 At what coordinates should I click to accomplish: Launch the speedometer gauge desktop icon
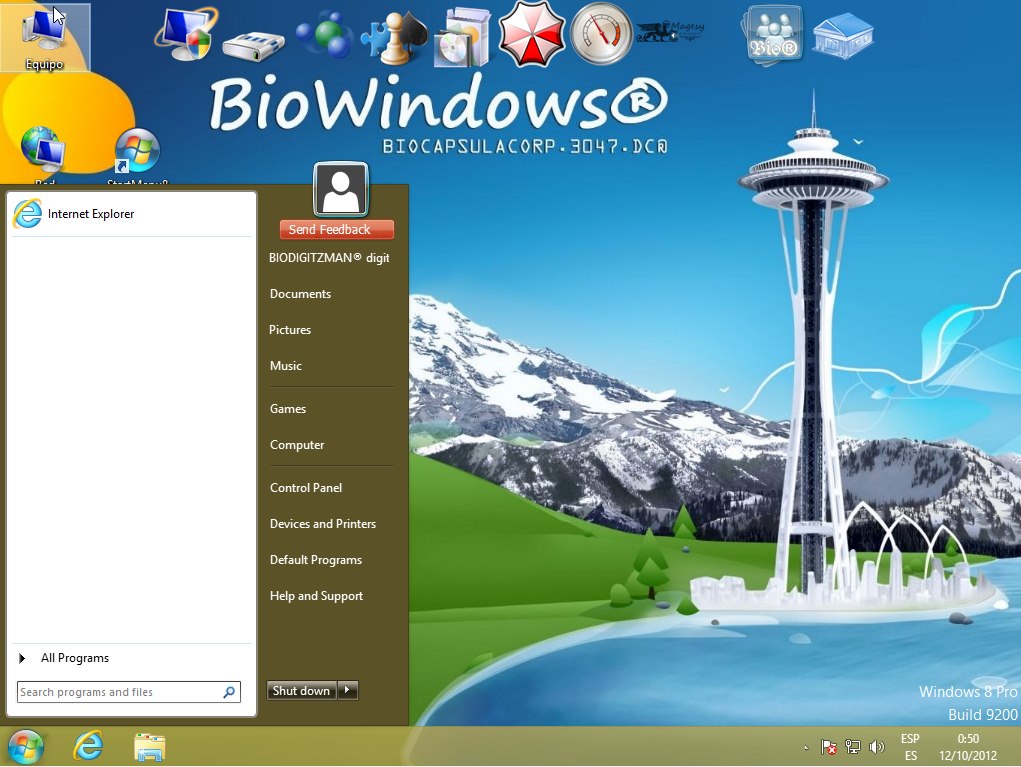point(601,33)
